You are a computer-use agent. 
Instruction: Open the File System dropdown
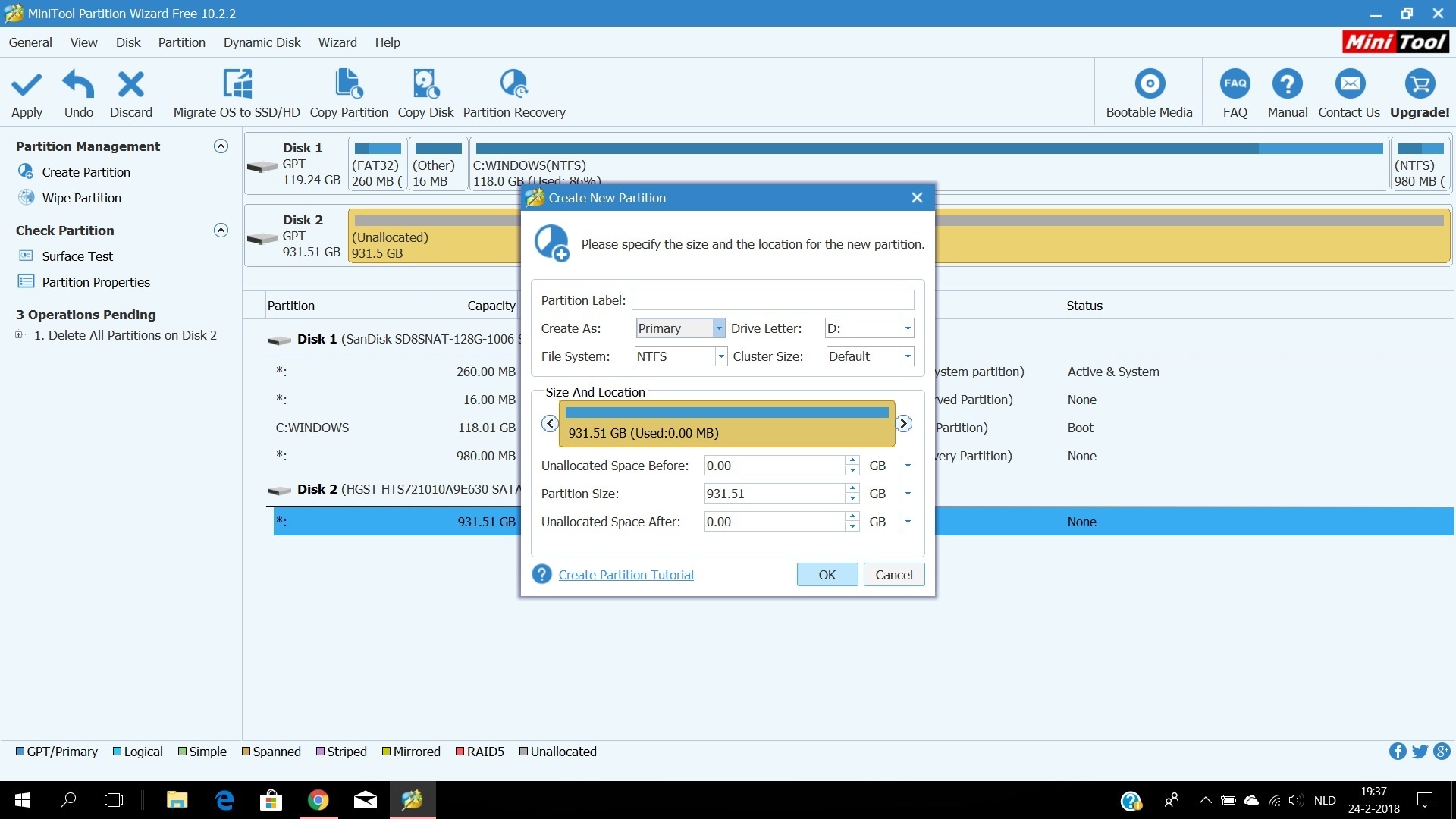coord(720,356)
